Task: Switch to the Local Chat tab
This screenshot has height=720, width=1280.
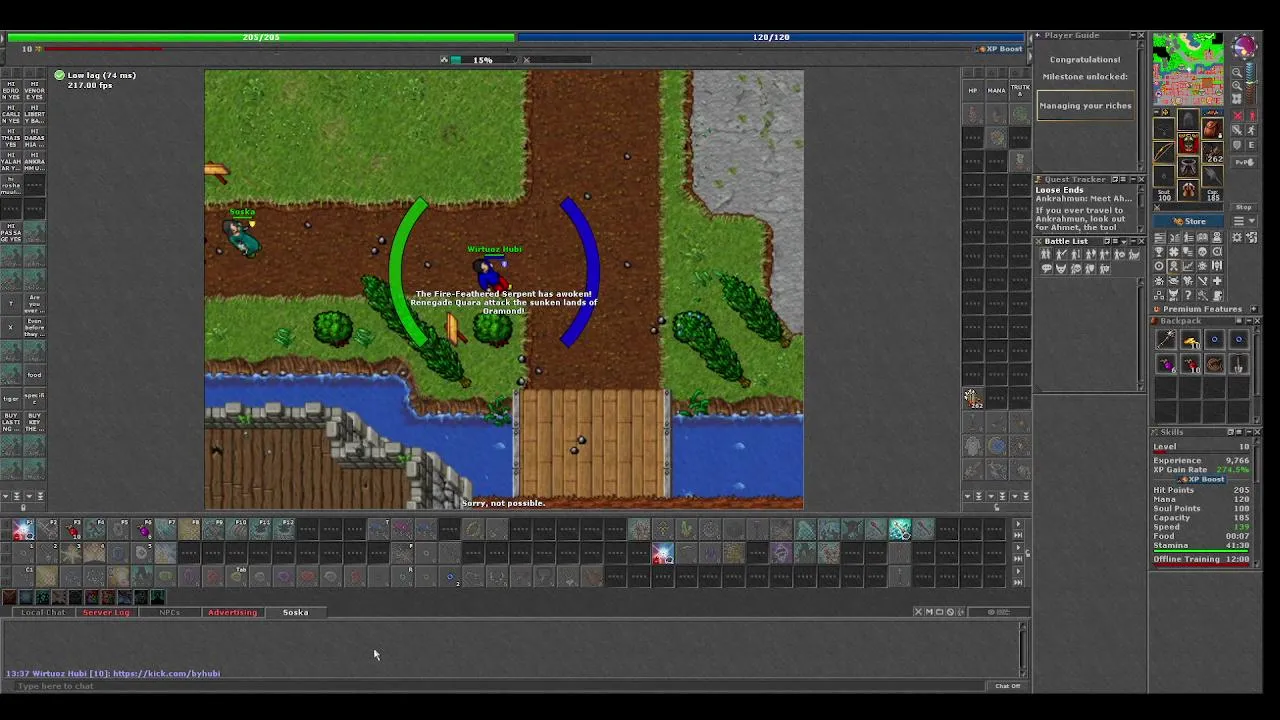Action: tap(43, 612)
